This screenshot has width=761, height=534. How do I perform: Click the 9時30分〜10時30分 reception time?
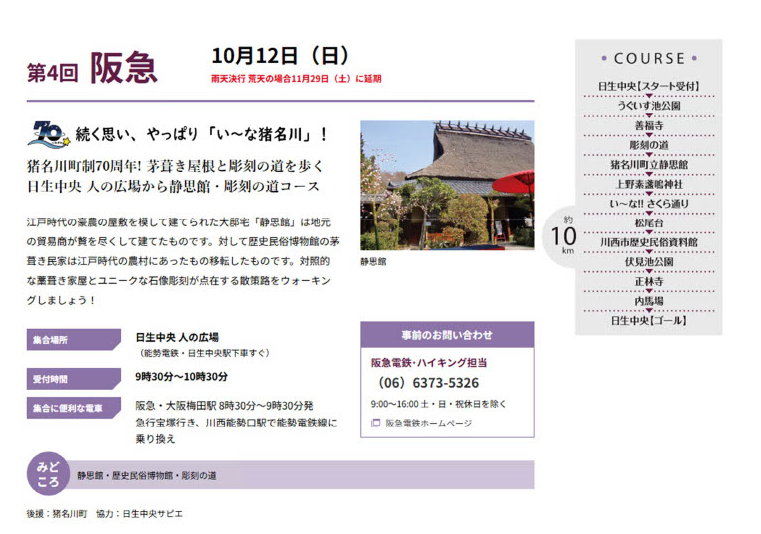(x=182, y=377)
